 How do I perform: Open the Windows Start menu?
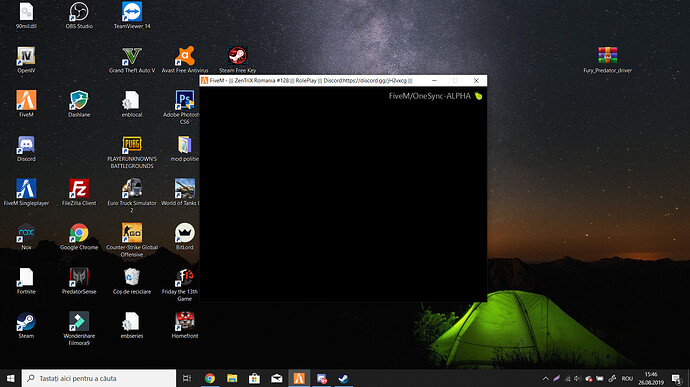[11, 378]
